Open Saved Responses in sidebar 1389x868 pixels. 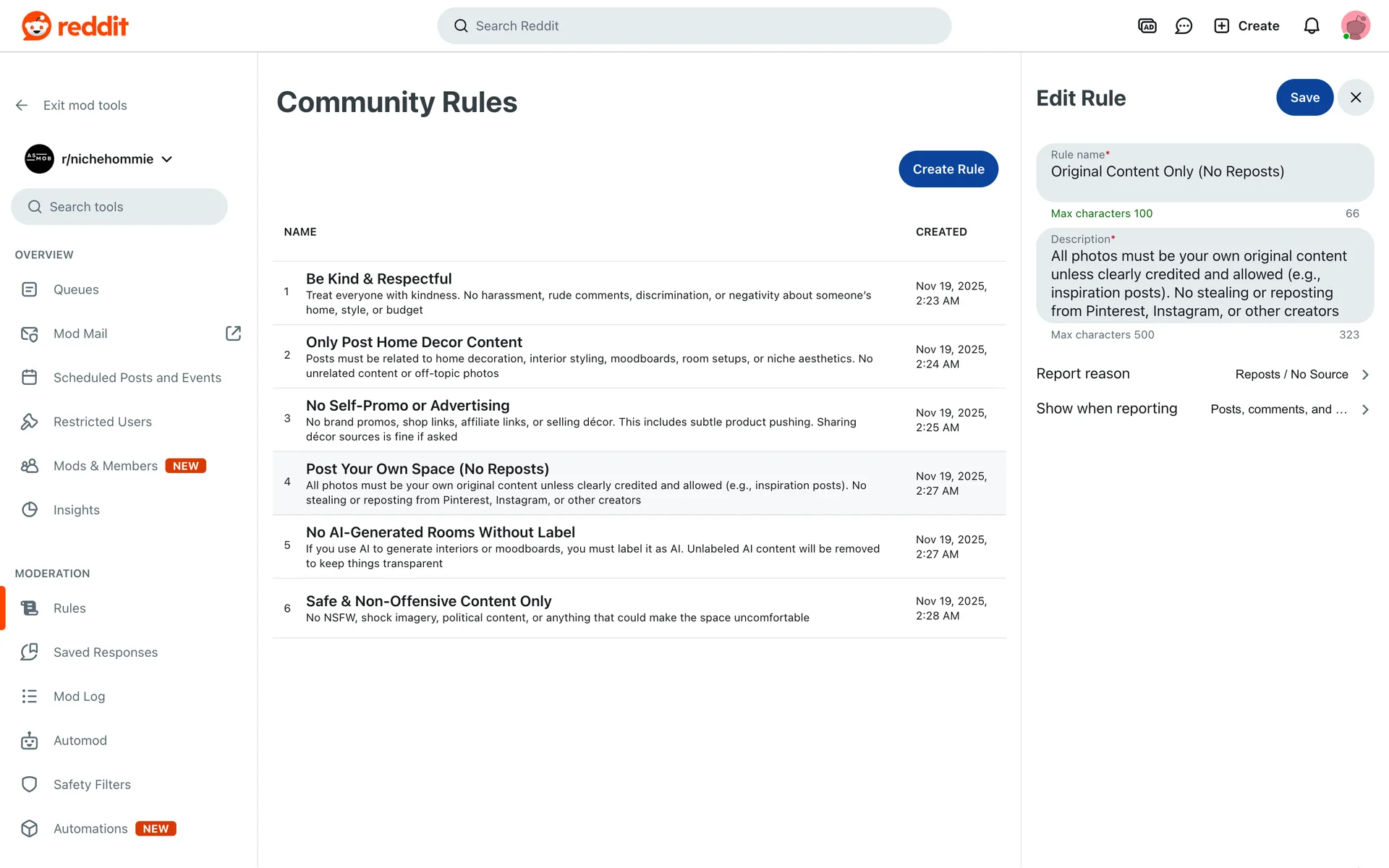point(106,652)
